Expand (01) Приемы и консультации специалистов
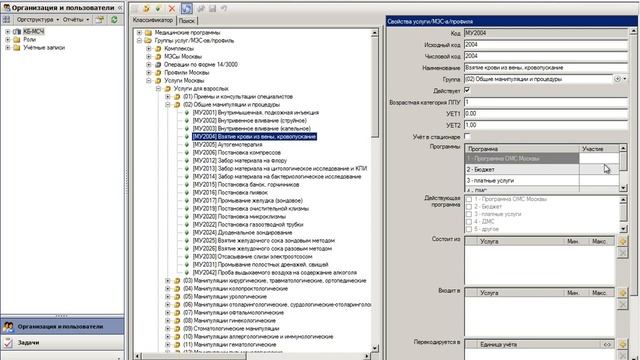Image resolution: width=640 pixels, height=360 pixels. pos(168,96)
